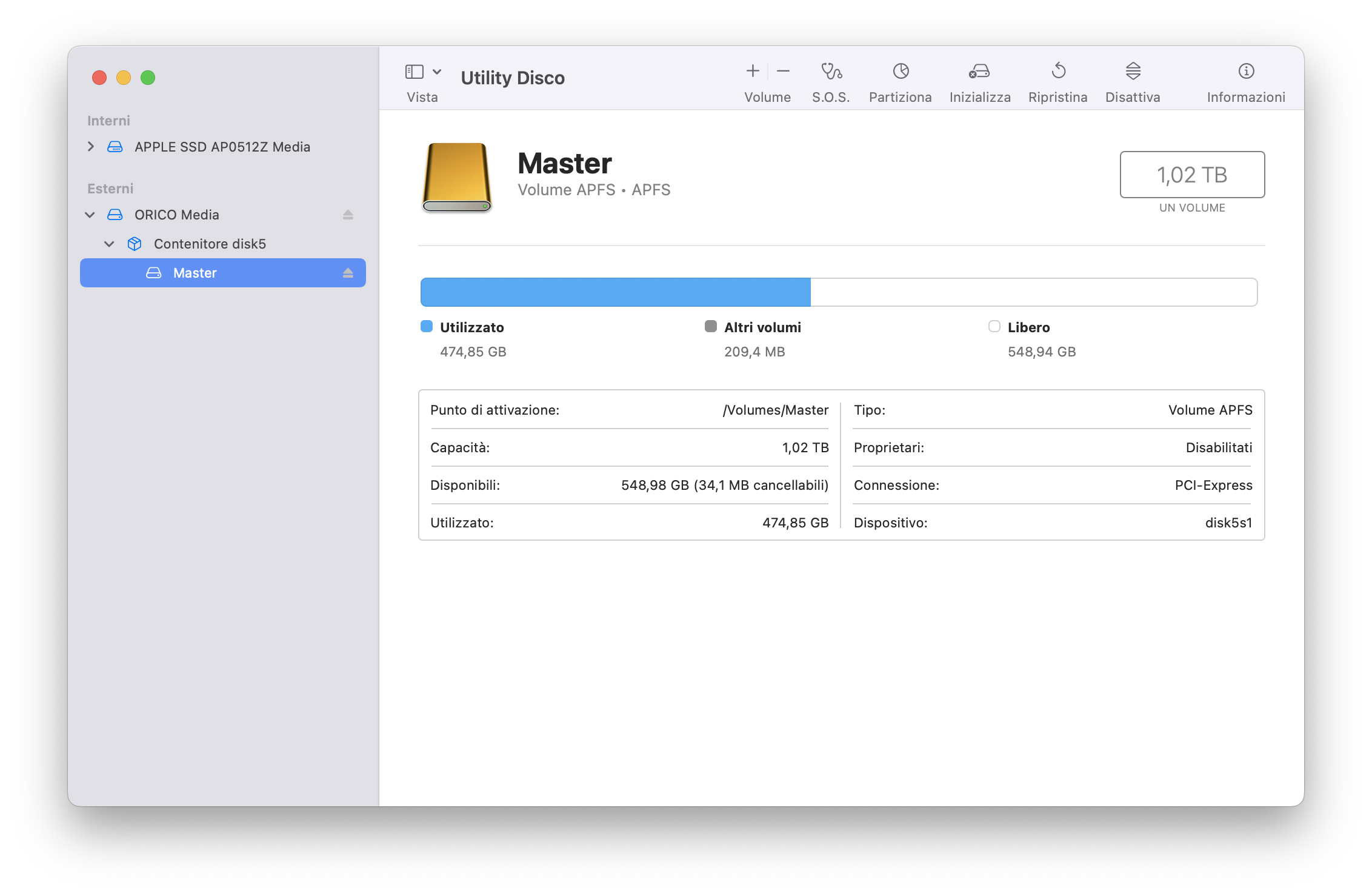Screen dimensions: 1372x896
Task: Click the S.O.S. first aid icon
Action: [x=831, y=72]
